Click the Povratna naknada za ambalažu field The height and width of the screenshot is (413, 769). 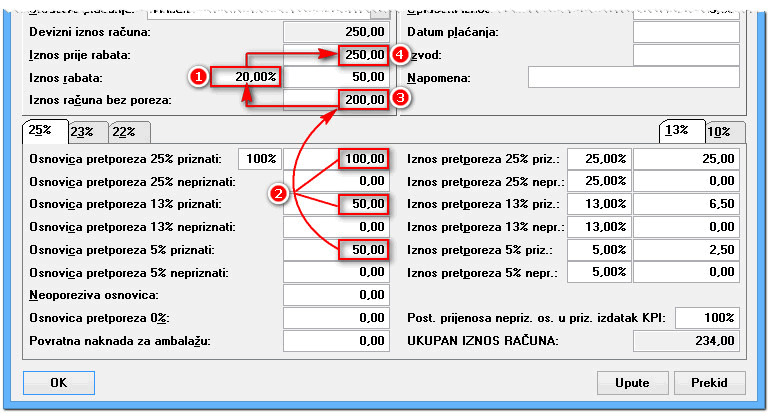(336, 341)
